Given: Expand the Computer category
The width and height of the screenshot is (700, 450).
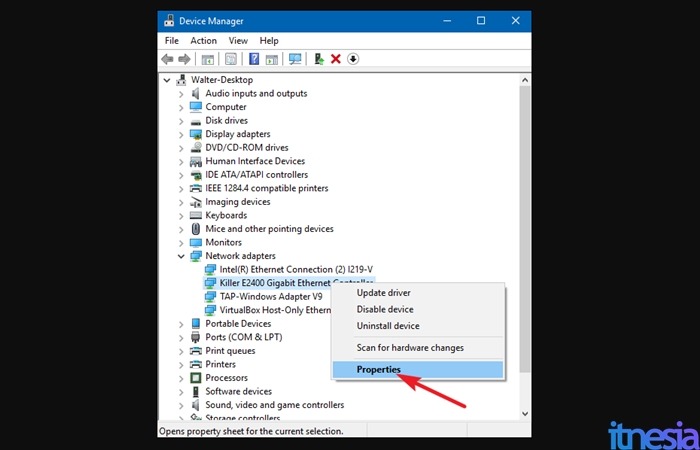Looking at the screenshot, I should (x=181, y=107).
